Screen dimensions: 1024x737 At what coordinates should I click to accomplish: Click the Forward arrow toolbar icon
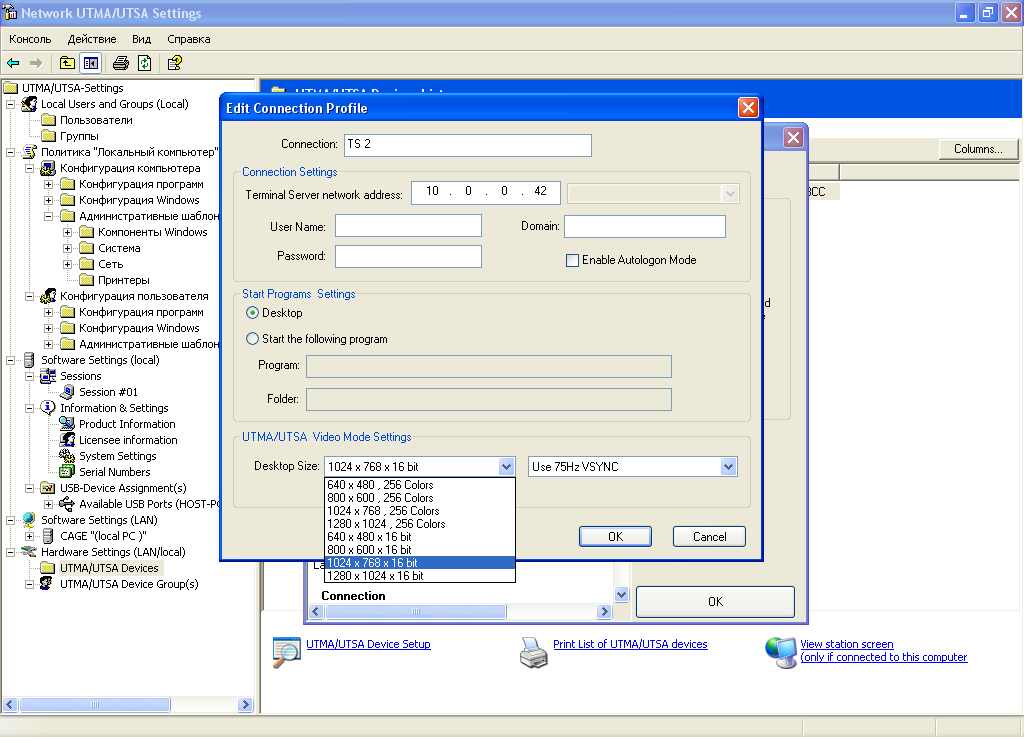[x=36, y=63]
